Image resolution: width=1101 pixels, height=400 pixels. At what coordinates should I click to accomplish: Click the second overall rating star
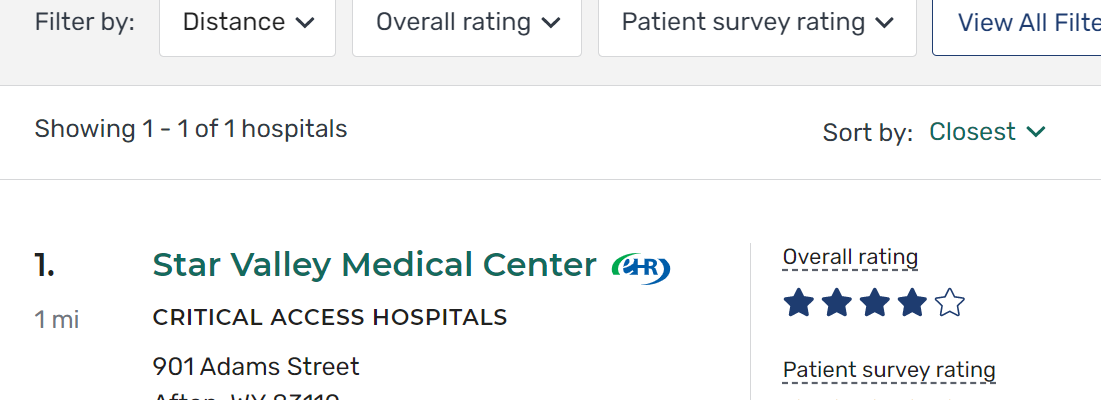(836, 302)
